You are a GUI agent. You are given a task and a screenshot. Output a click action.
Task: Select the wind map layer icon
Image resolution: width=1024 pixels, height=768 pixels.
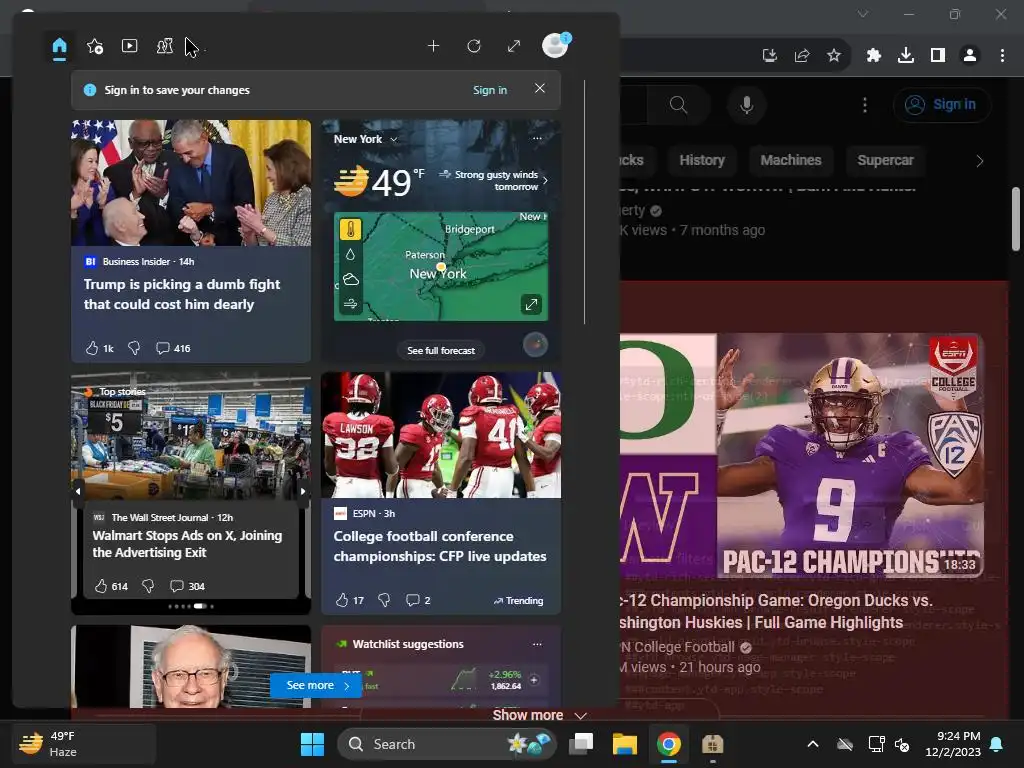pyautogui.click(x=351, y=304)
